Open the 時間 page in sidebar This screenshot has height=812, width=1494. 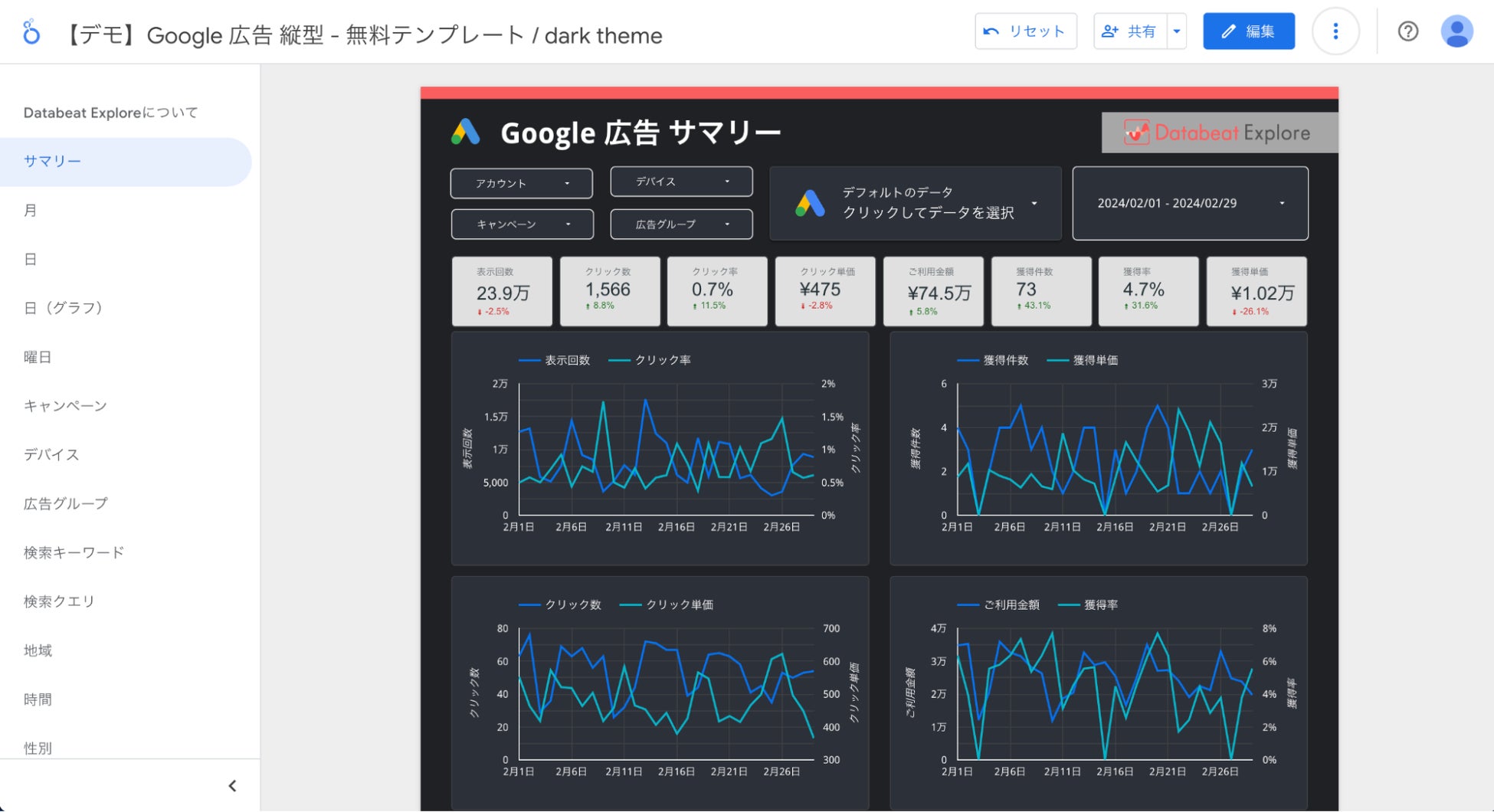point(126,700)
